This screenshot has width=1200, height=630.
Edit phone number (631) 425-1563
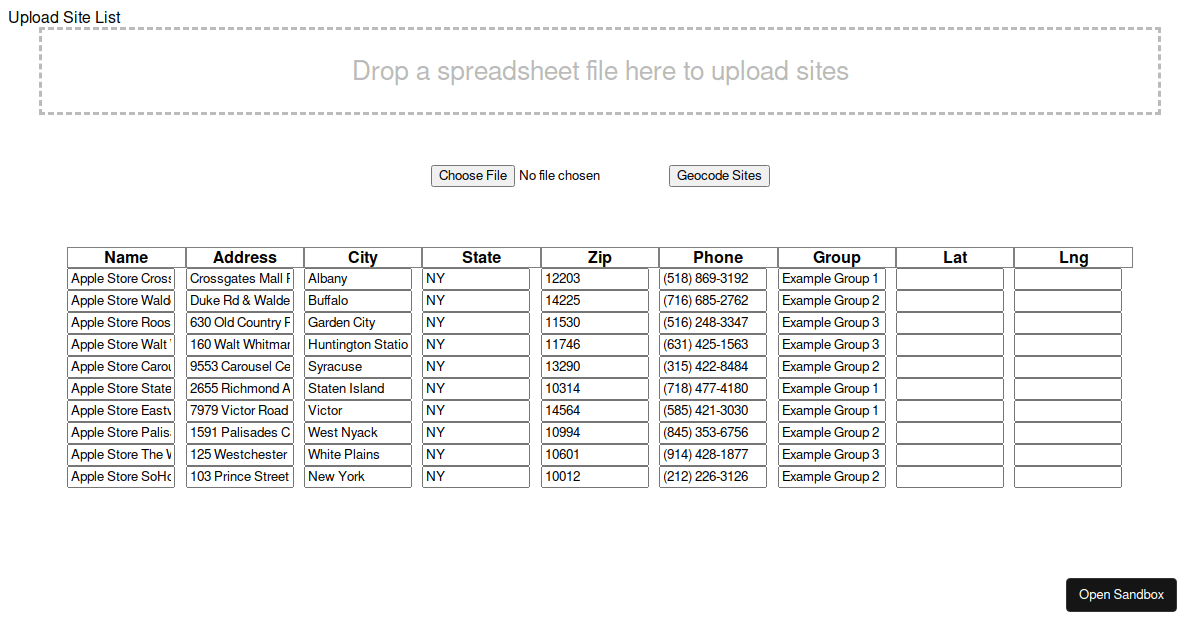713,345
